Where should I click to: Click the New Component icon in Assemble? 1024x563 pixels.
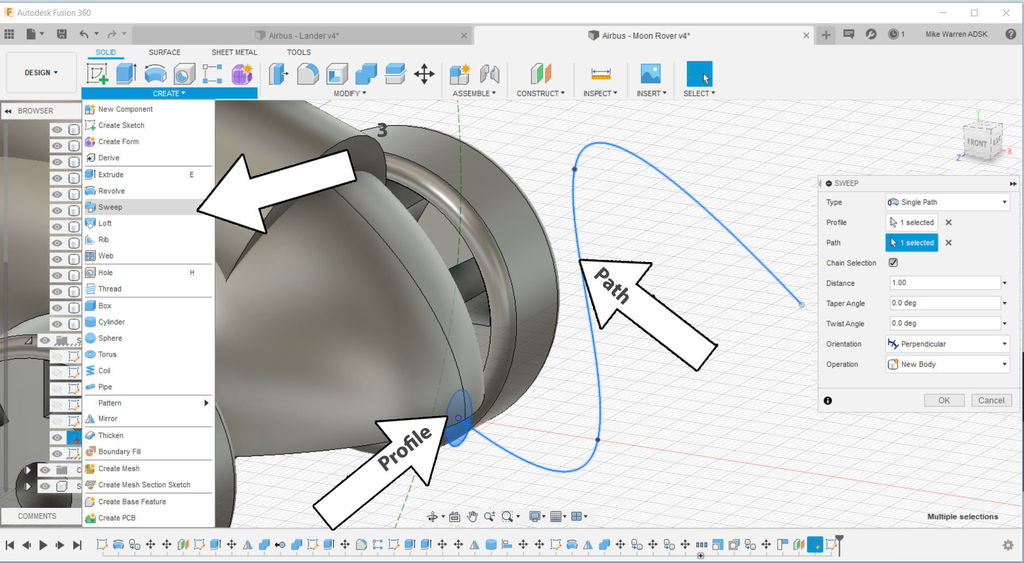tap(460, 74)
